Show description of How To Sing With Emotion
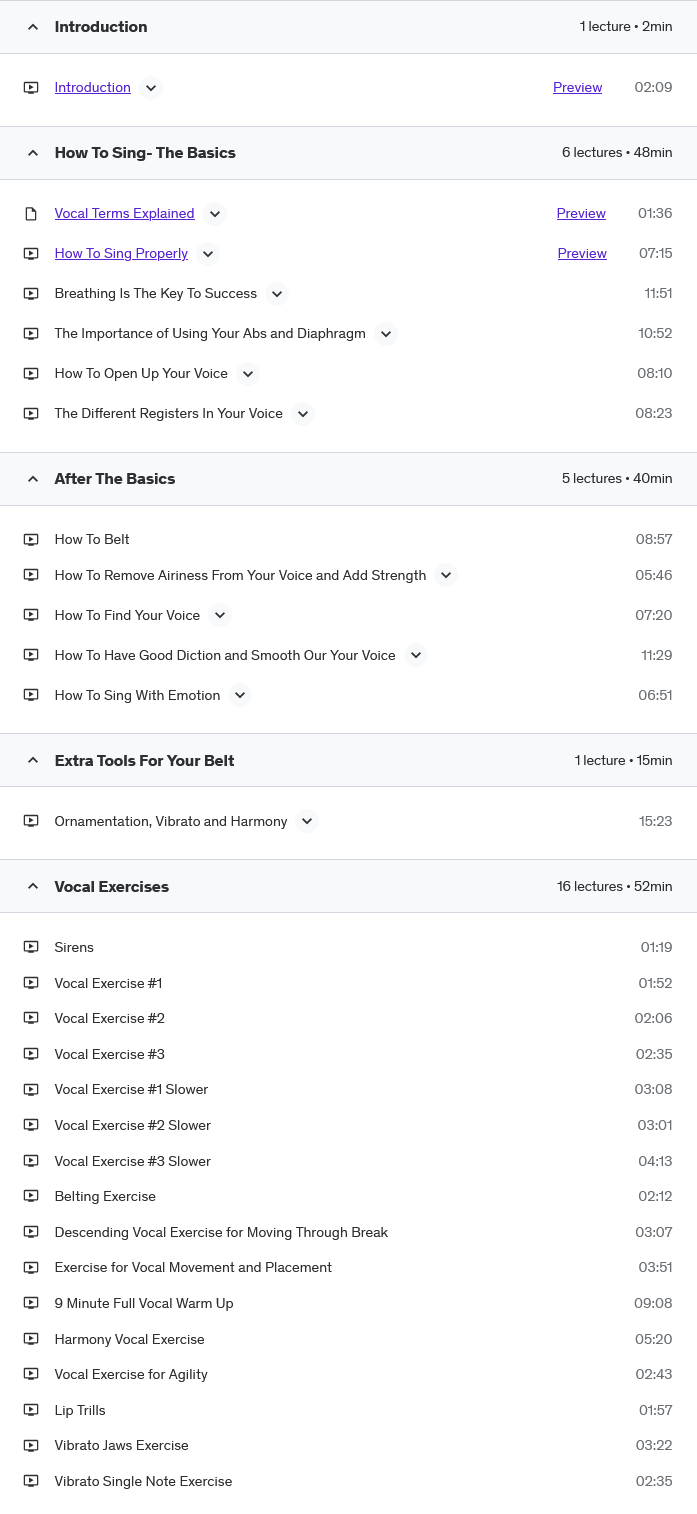This screenshot has width=697, height=1514. pos(239,696)
